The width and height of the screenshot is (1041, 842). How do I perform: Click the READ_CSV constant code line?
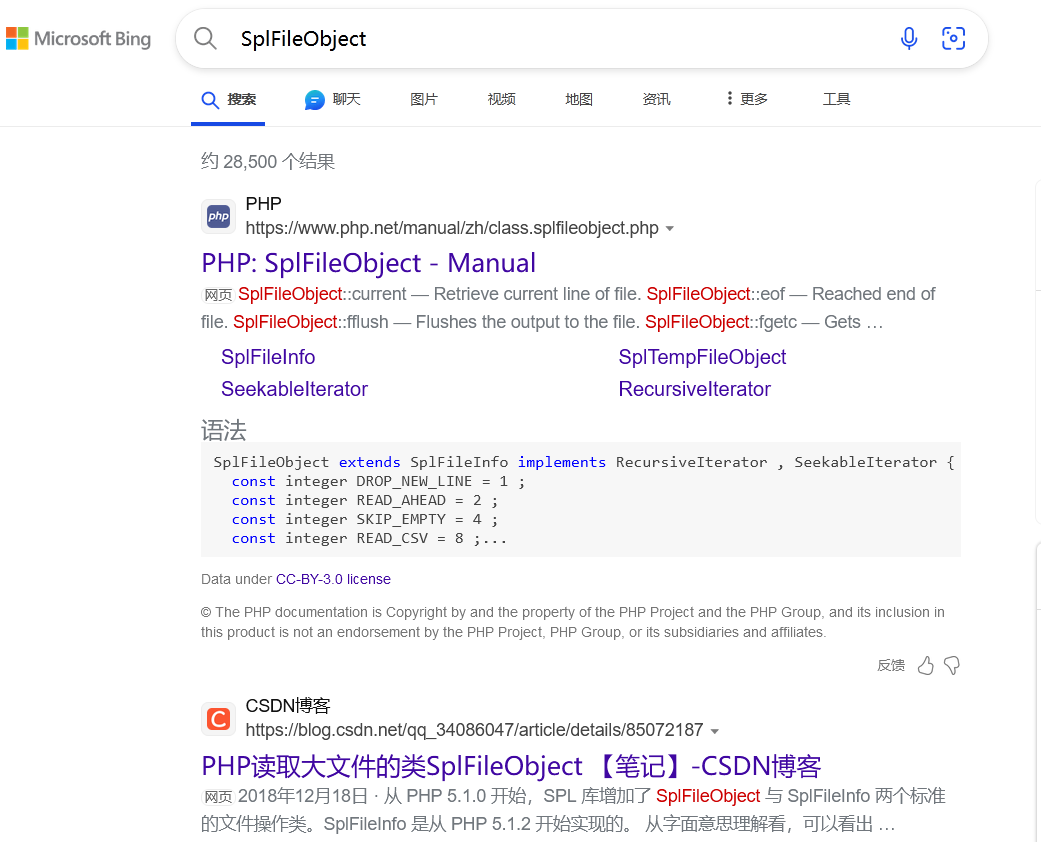[x=369, y=539]
